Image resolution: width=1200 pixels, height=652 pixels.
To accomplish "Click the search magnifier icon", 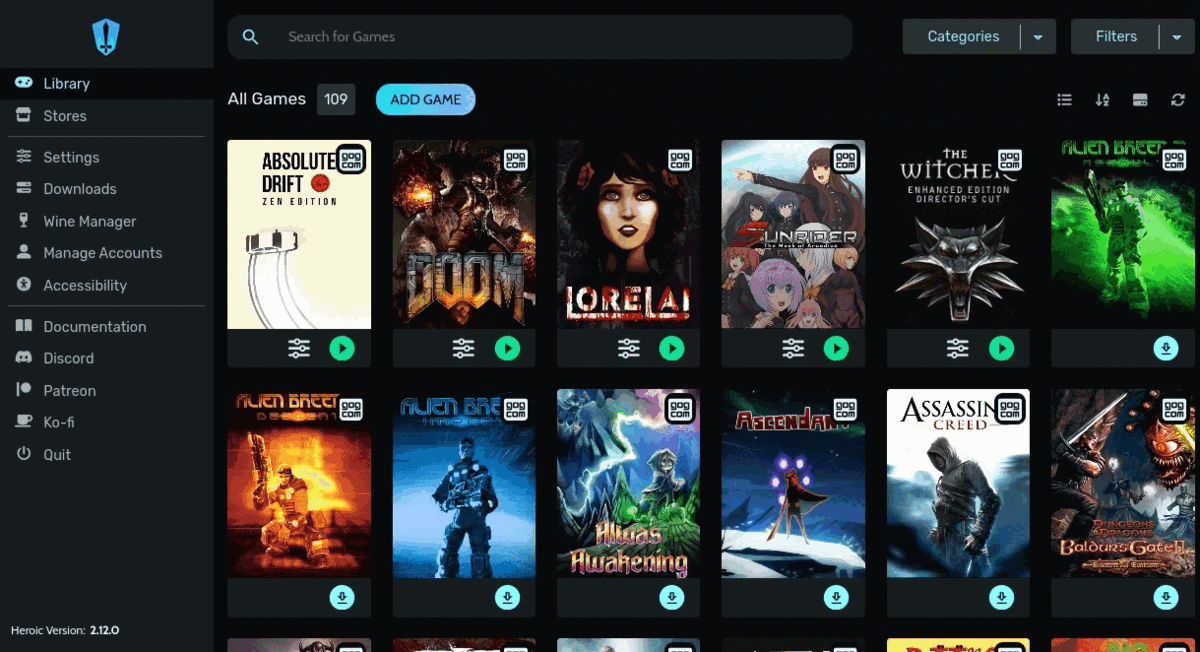I will pyautogui.click(x=250, y=36).
